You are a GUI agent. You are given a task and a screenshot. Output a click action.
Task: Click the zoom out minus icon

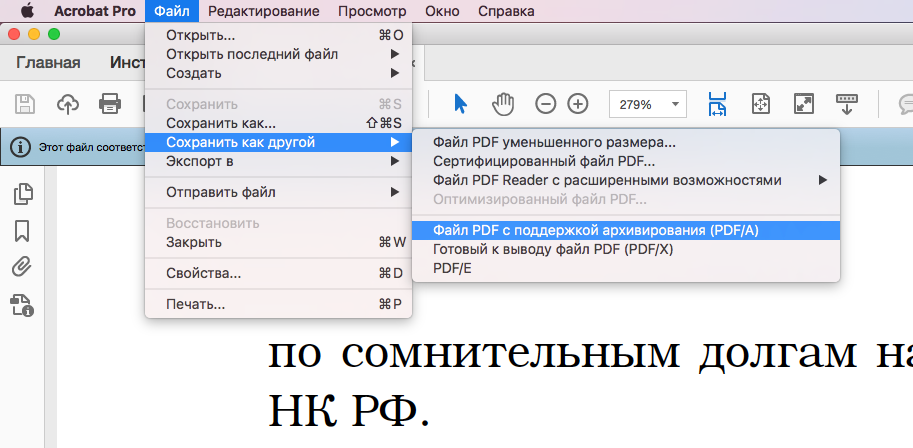546,104
